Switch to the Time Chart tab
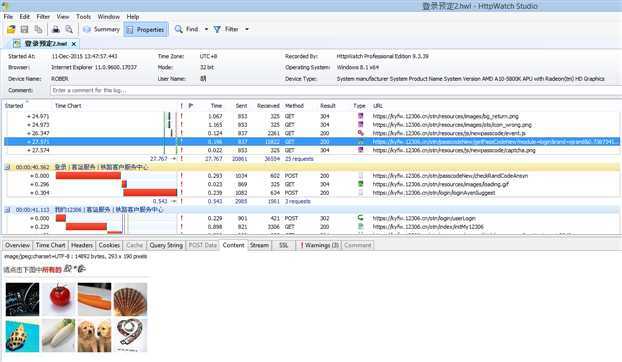This screenshot has height=362, width=622. click(50, 245)
